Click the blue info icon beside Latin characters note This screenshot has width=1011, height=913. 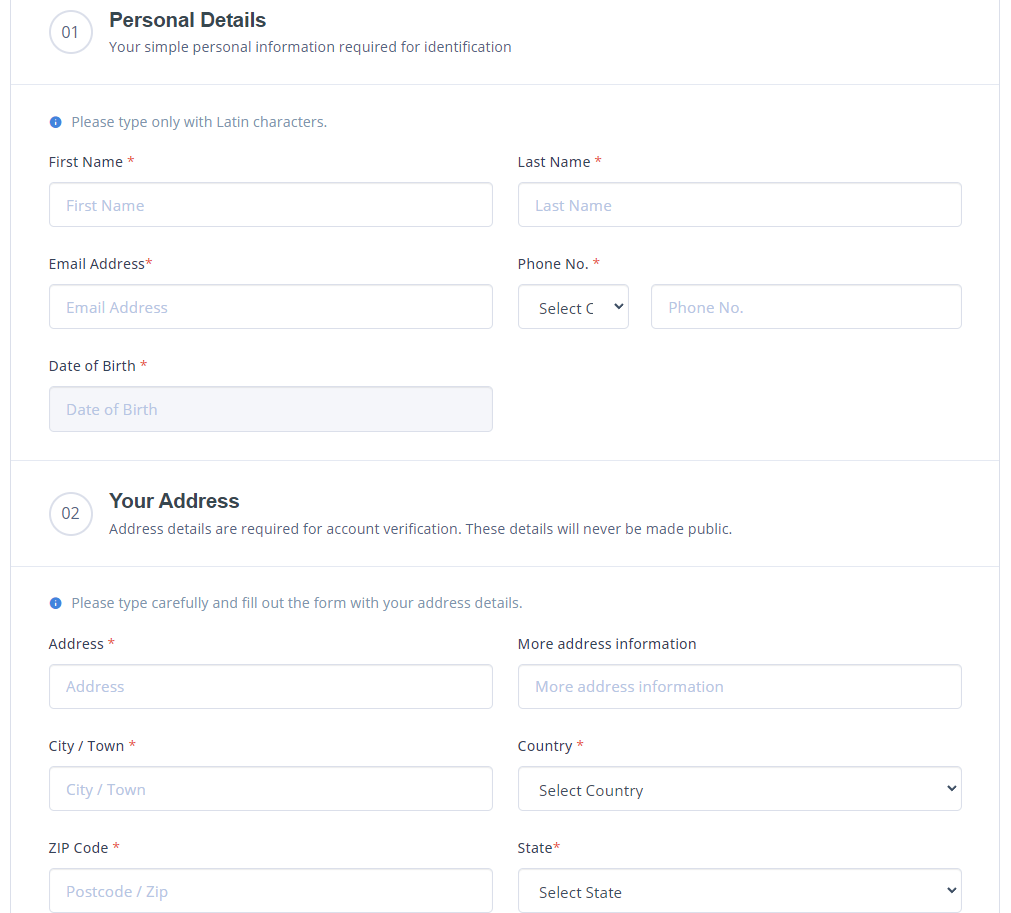[x=55, y=122]
